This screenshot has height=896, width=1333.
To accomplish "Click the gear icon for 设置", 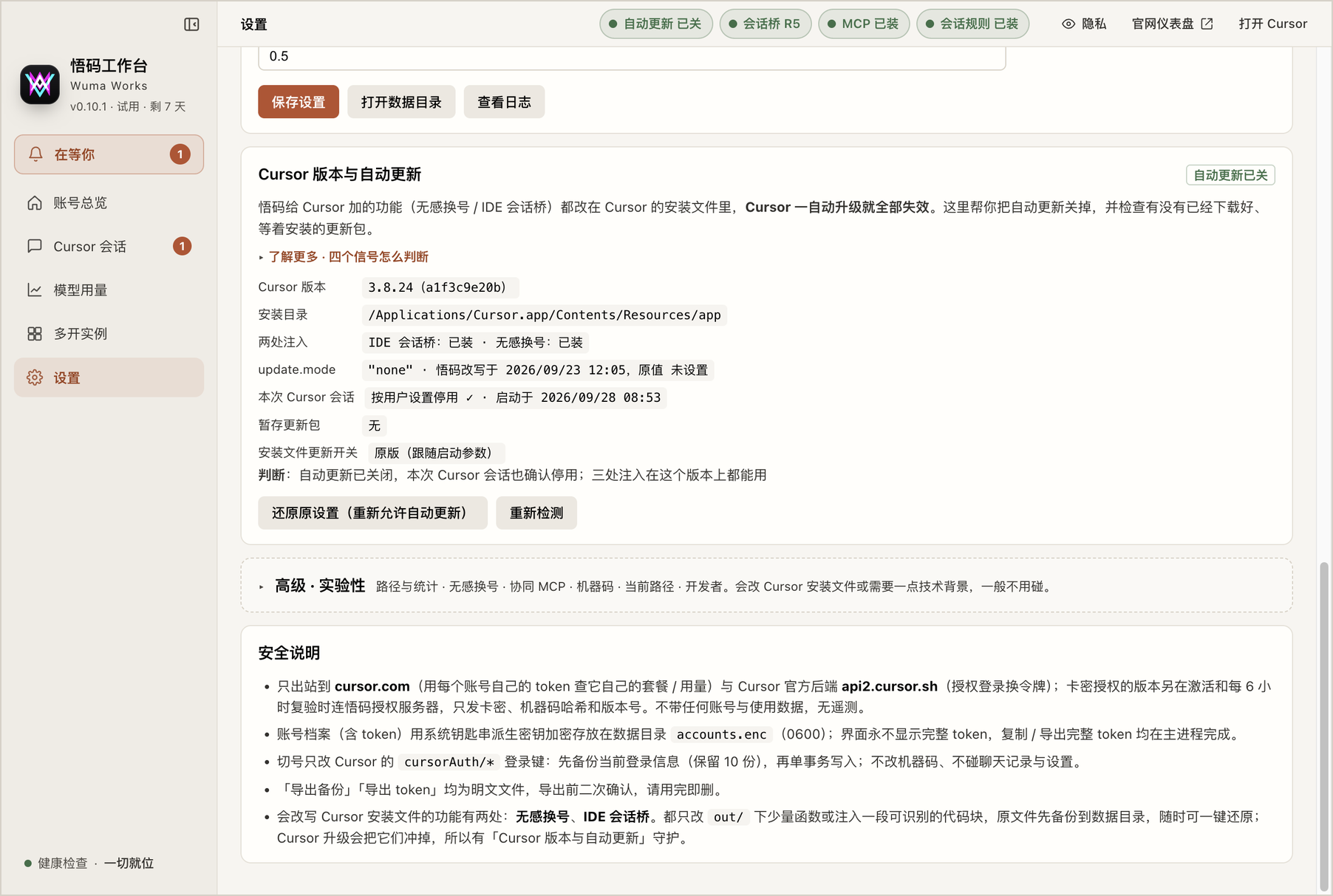I will (x=35, y=377).
